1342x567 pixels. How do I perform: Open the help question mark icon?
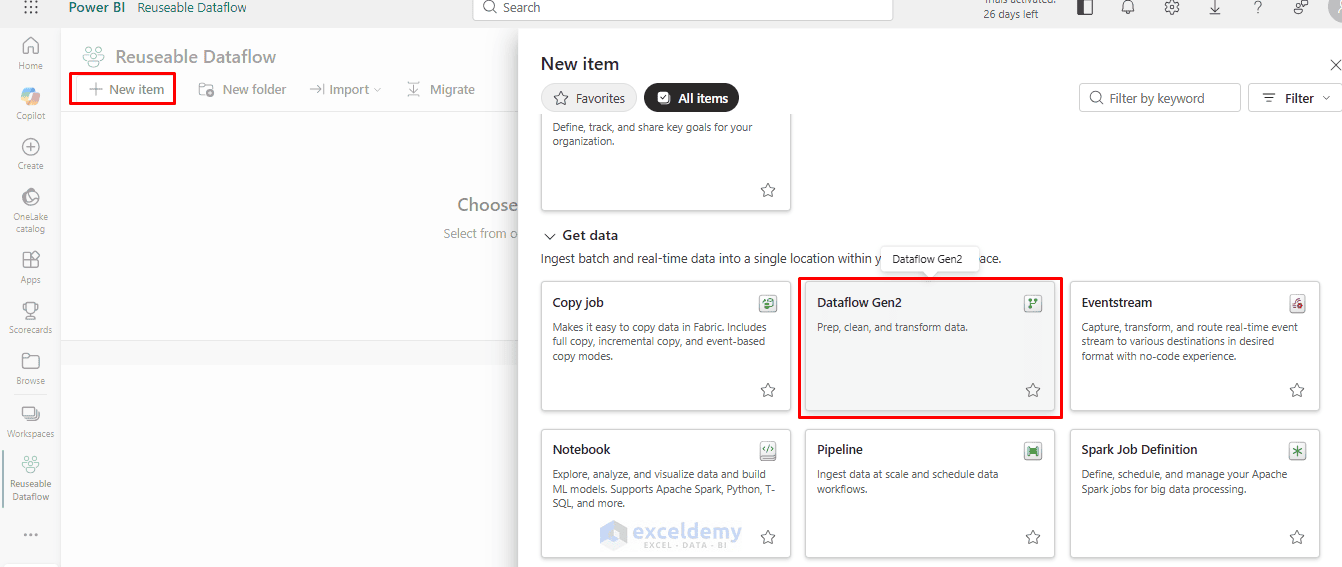(x=1258, y=7)
